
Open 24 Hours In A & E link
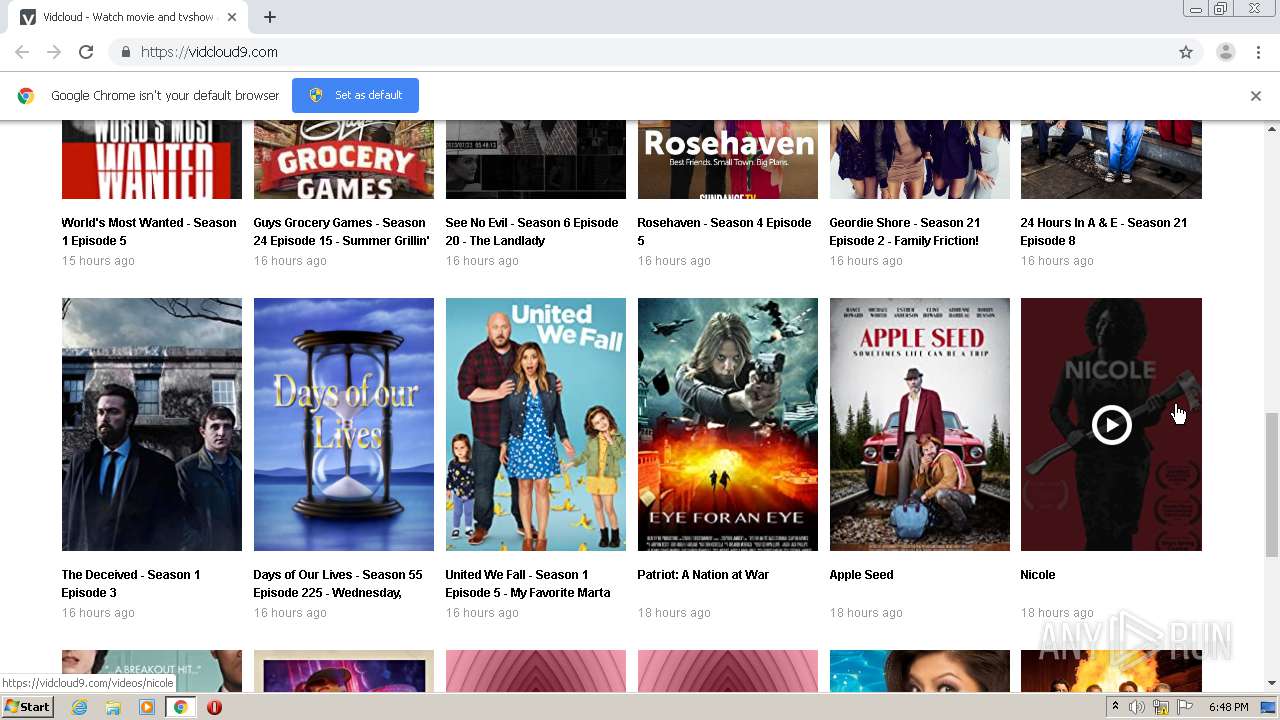tap(1104, 232)
